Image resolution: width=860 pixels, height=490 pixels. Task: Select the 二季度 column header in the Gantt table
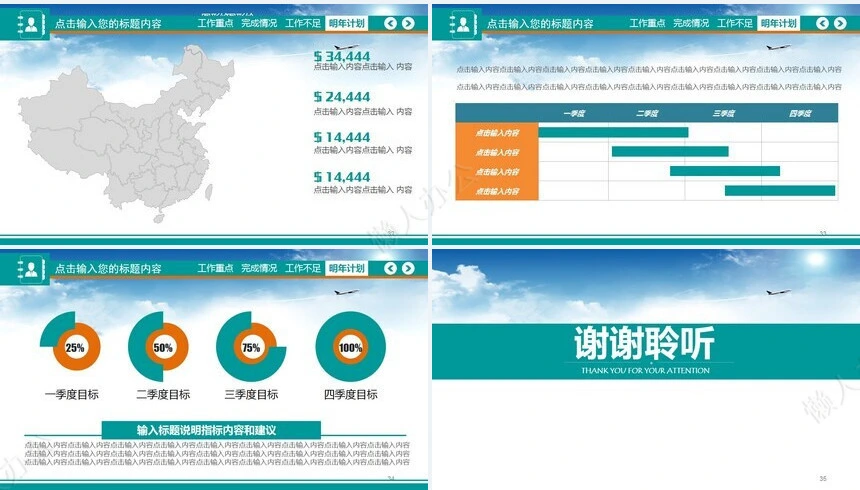pos(647,114)
